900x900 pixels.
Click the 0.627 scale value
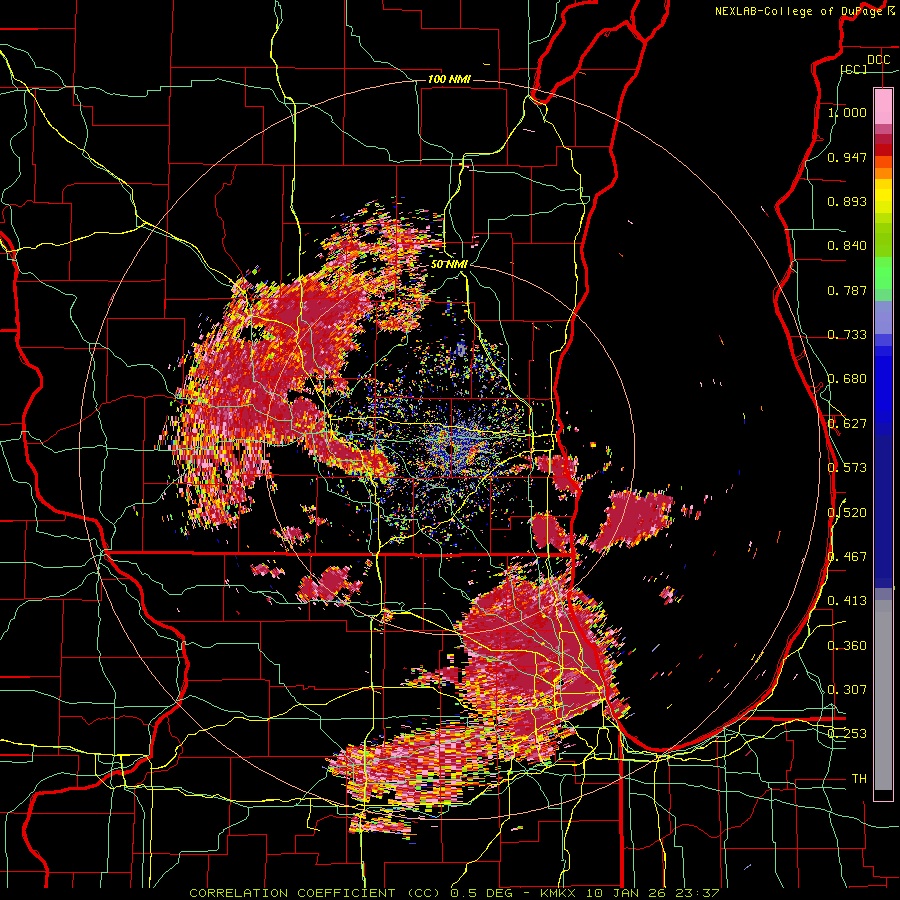847,424
